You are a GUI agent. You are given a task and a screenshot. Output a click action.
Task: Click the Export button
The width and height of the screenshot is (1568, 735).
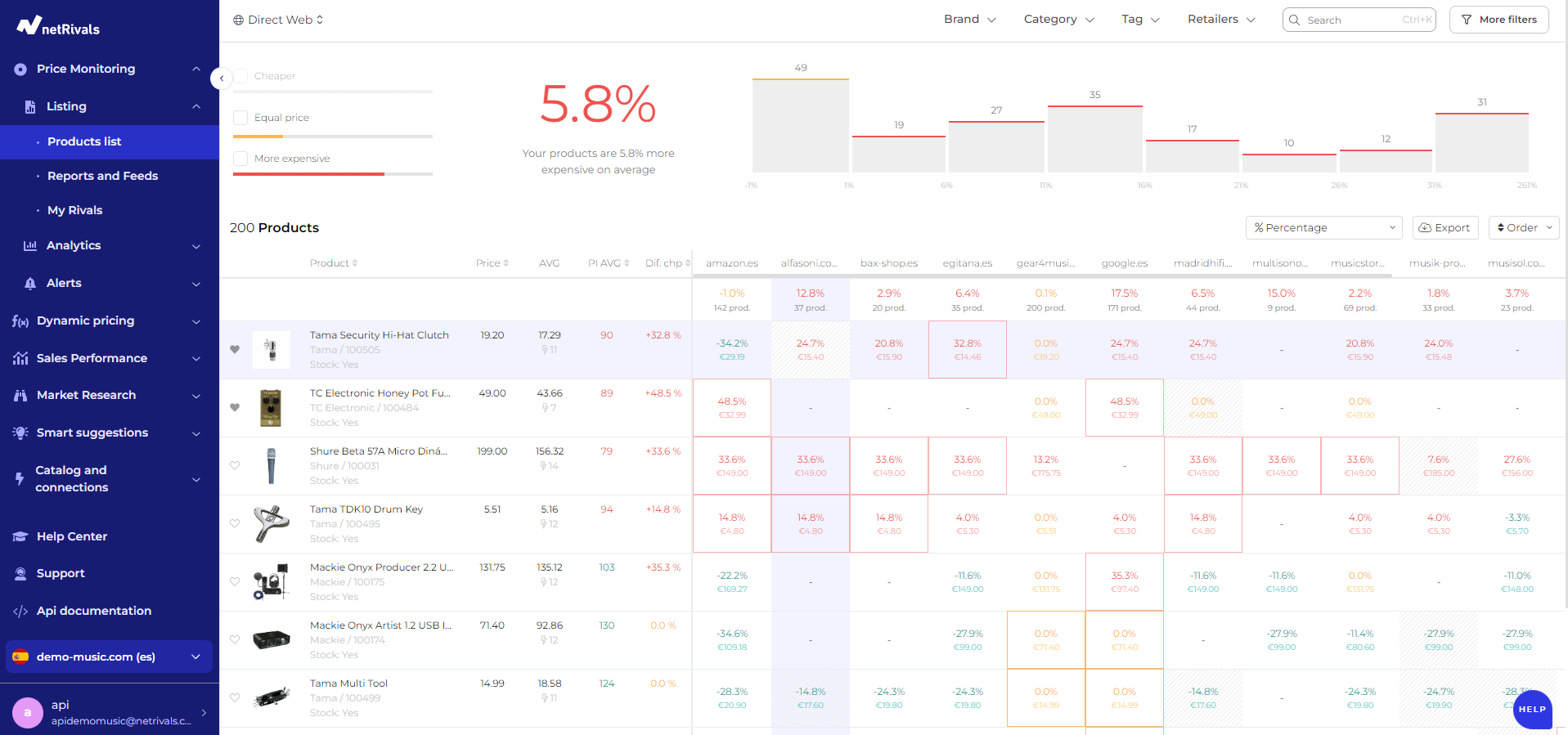click(1444, 228)
